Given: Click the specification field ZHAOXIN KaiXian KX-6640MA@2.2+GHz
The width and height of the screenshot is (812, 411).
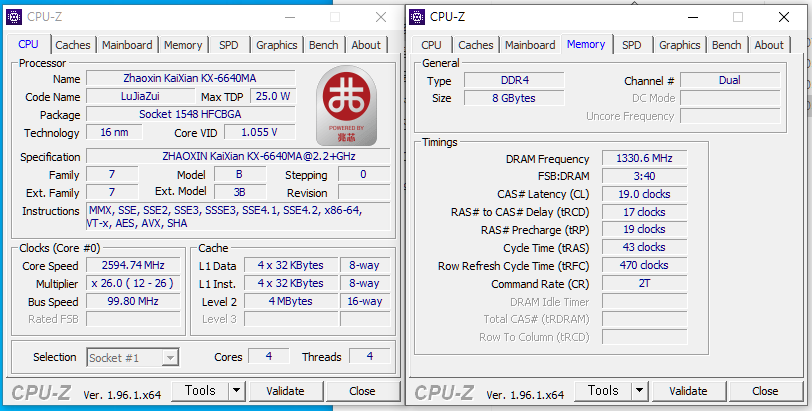Looking at the screenshot, I should coord(238,156).
